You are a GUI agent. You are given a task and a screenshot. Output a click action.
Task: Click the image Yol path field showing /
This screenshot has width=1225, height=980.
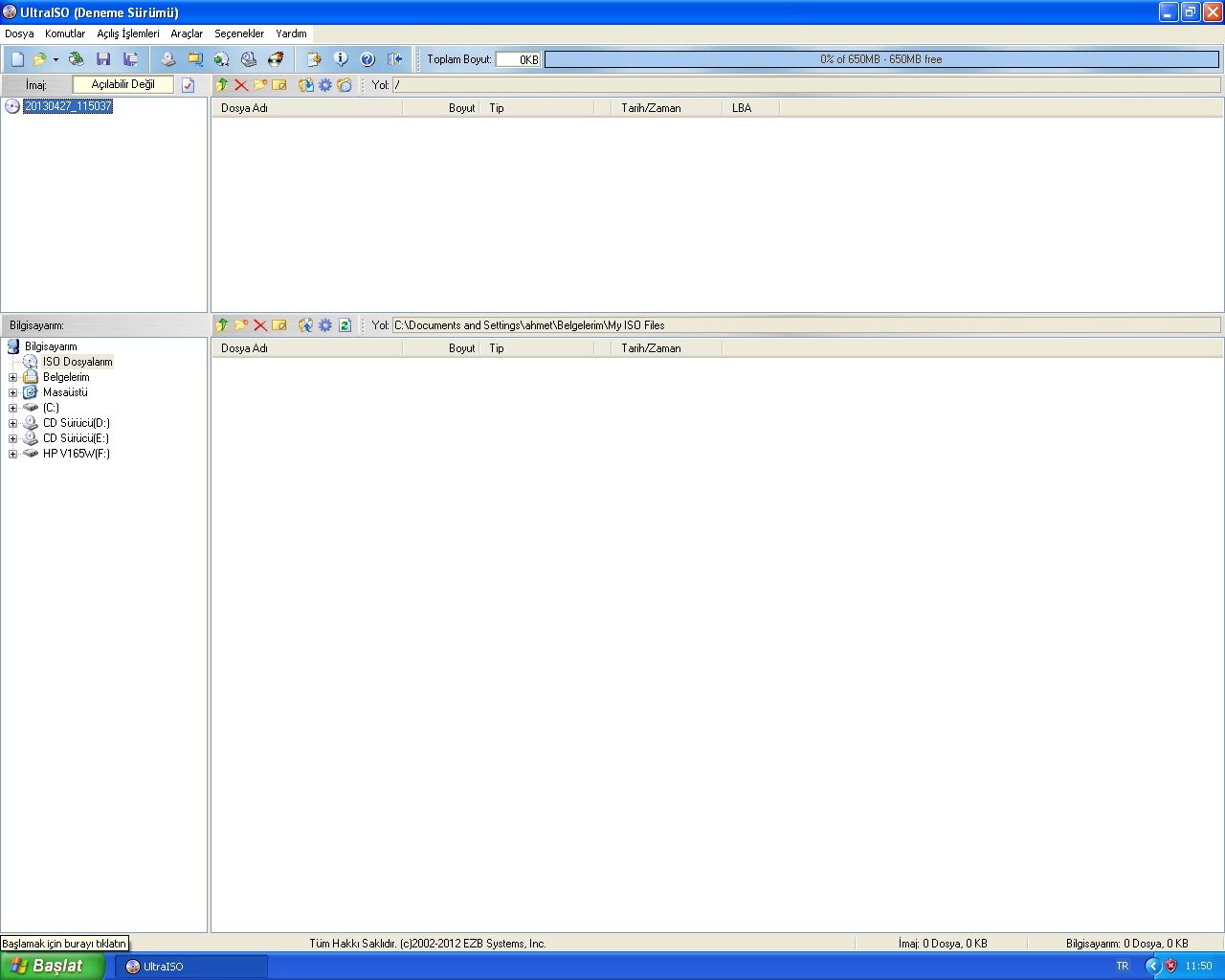pyautogui.click(x=806, y=85)
